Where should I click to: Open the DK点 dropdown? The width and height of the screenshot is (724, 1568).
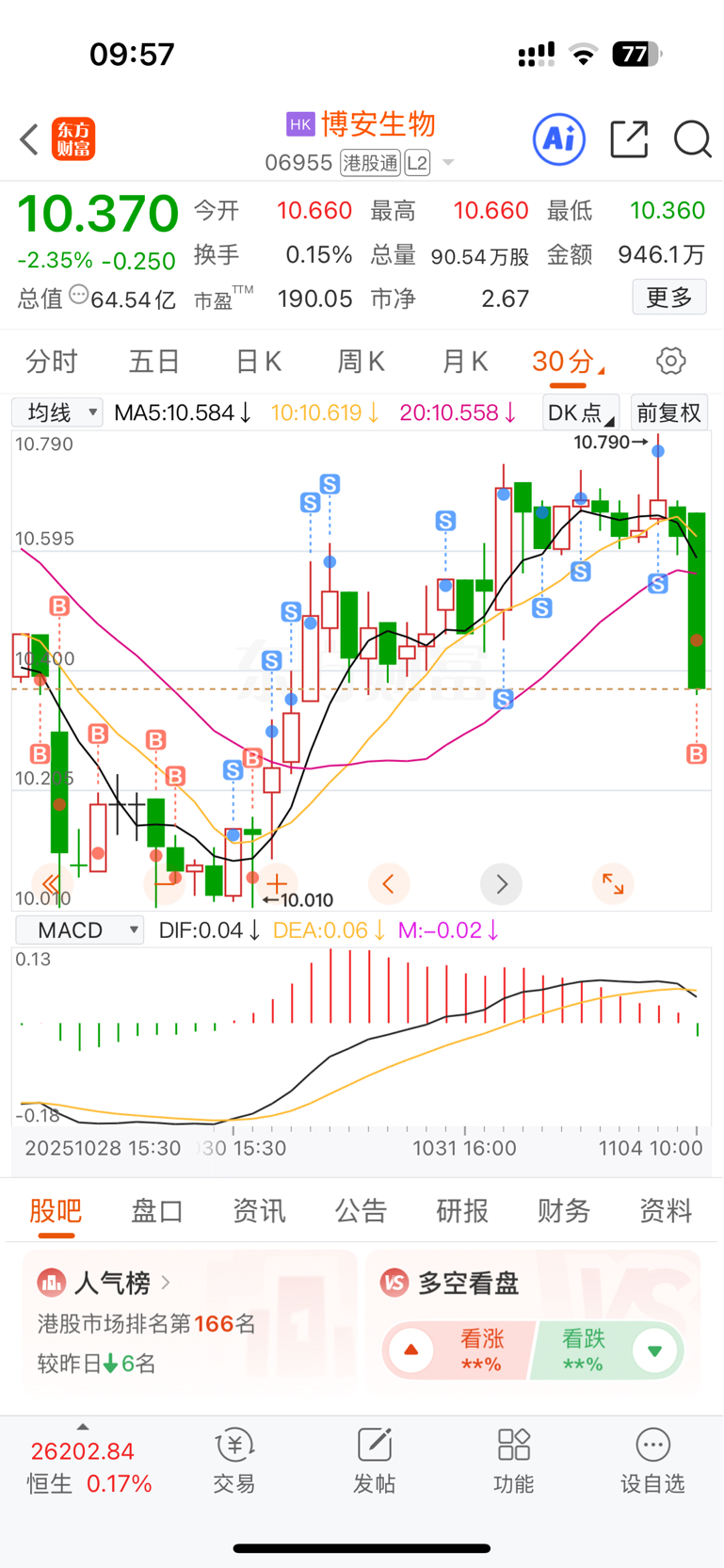[x=581, y=412]
